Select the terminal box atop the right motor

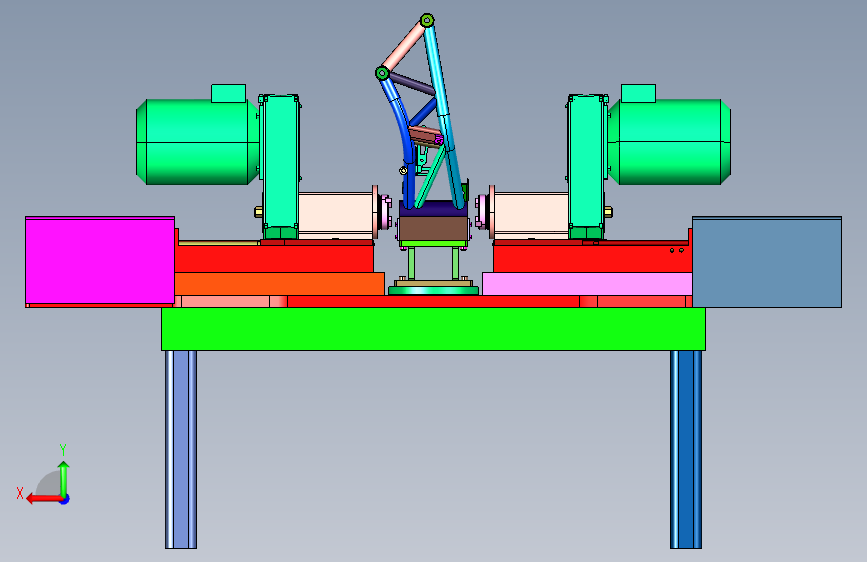[x=639, y=93]
